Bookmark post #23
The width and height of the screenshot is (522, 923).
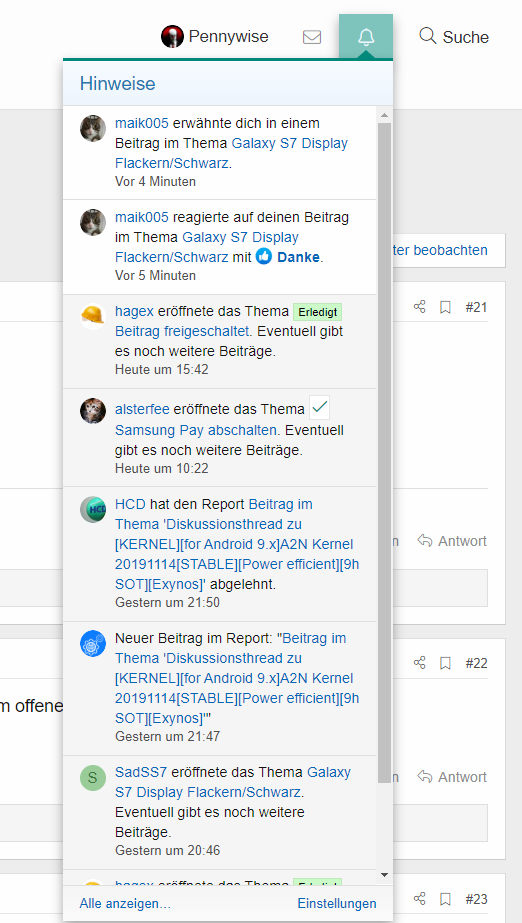click(445, 898)
